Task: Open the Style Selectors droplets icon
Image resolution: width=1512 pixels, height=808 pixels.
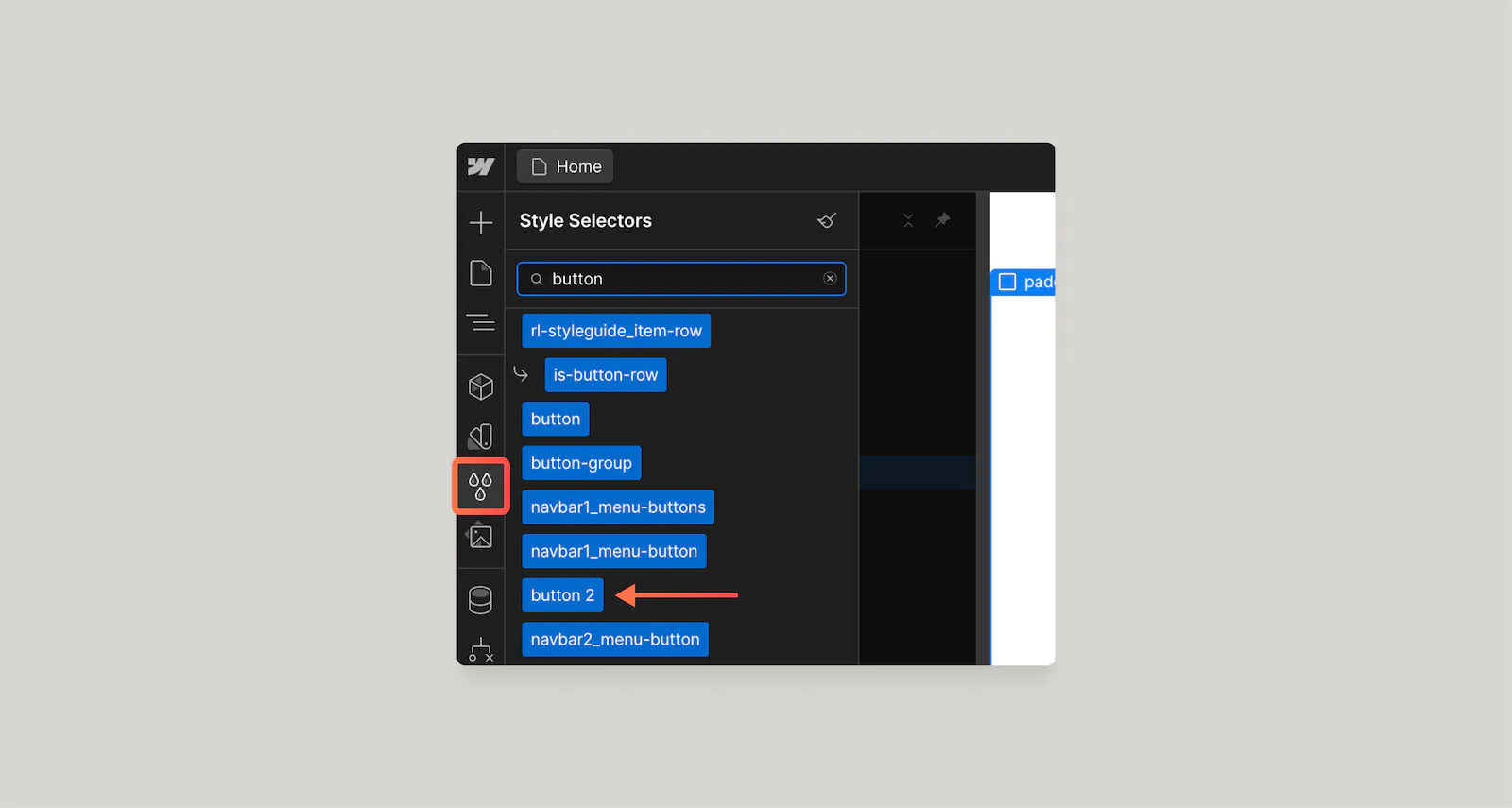Action: (x=481, y=487)
